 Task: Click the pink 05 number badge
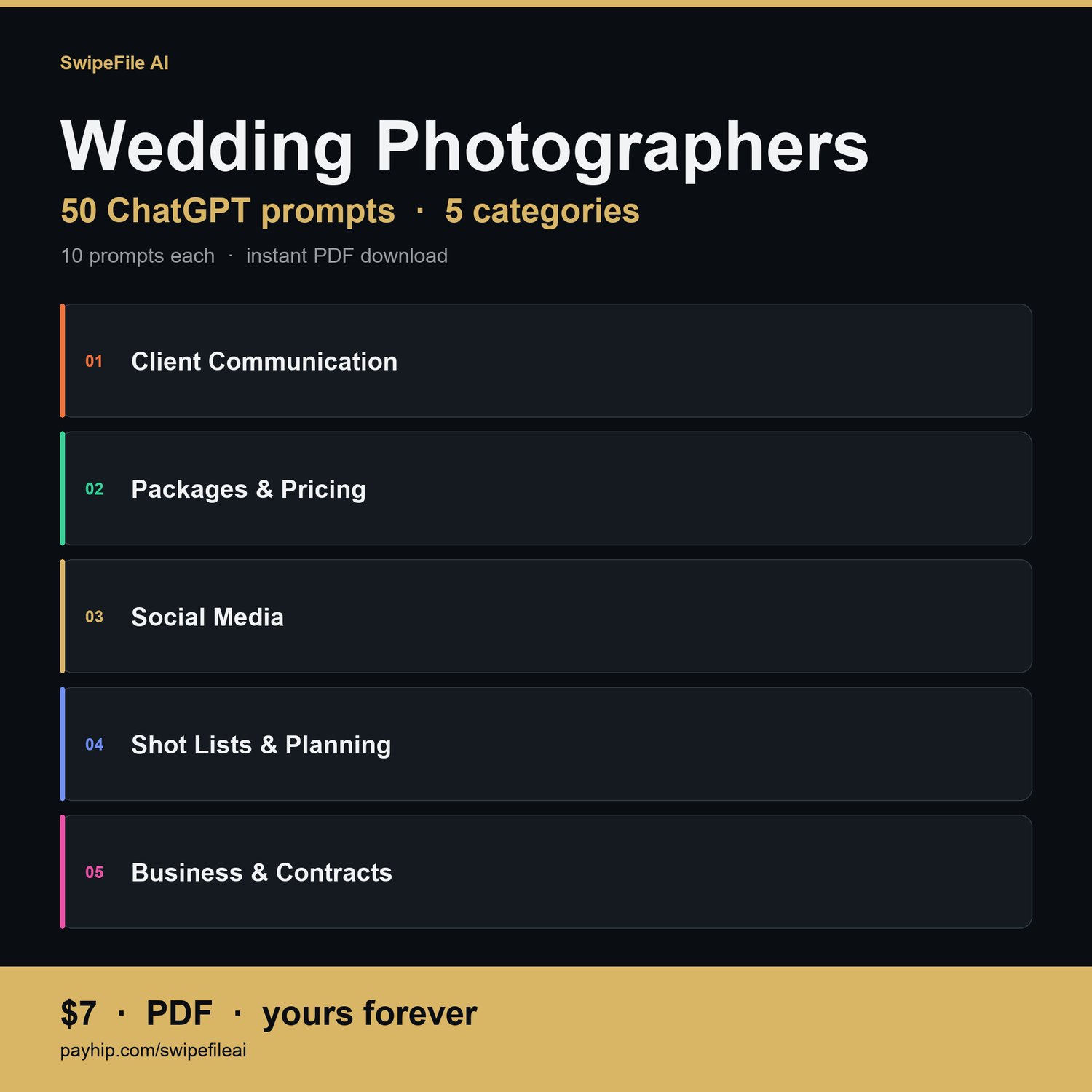pyautogui.click(x=94, y=873)
